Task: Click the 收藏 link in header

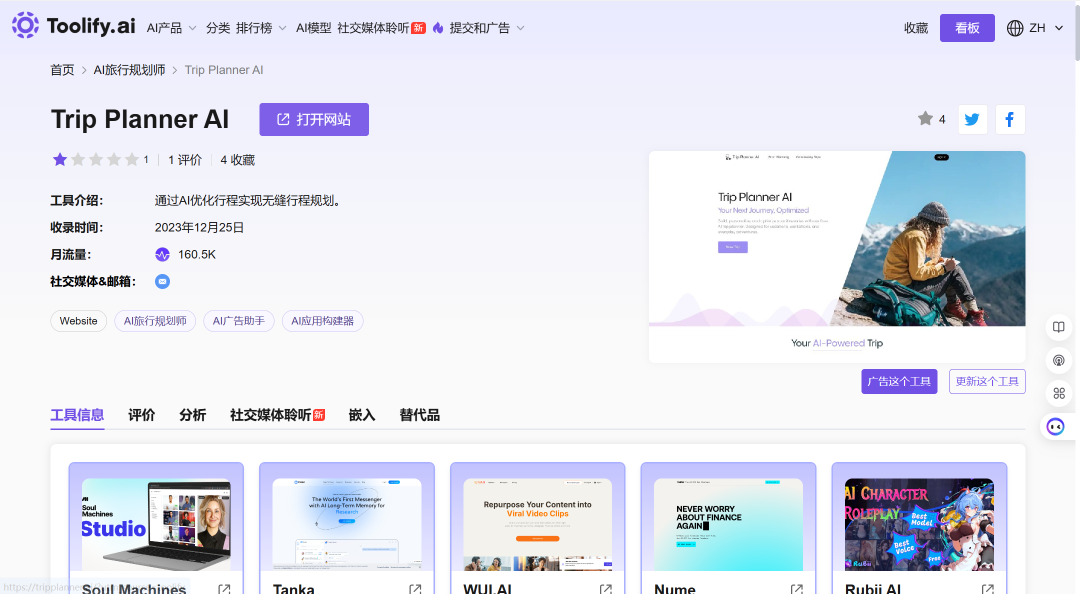Action: (916, 28)
